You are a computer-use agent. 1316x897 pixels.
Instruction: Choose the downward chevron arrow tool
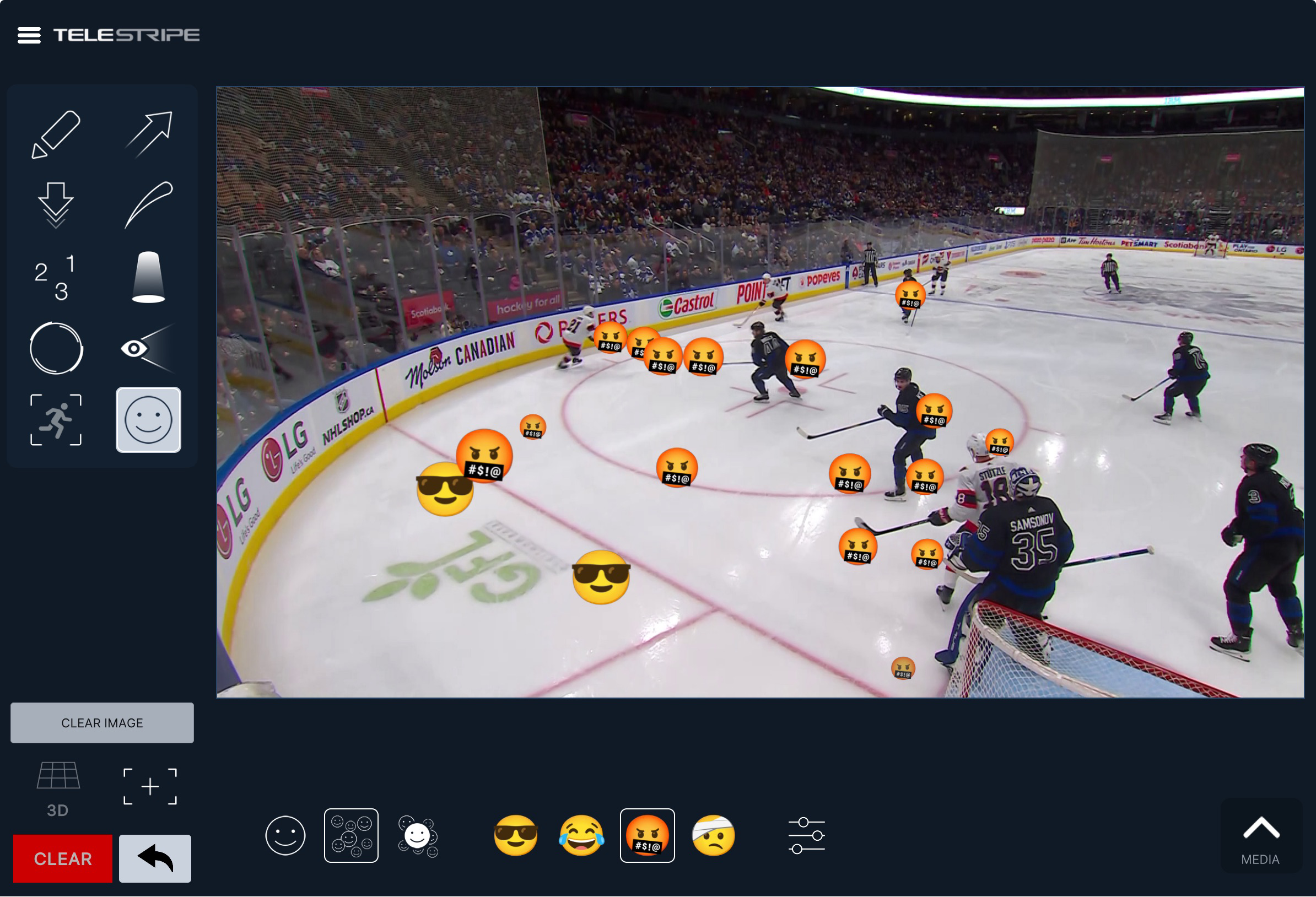[x=56, y=205]
